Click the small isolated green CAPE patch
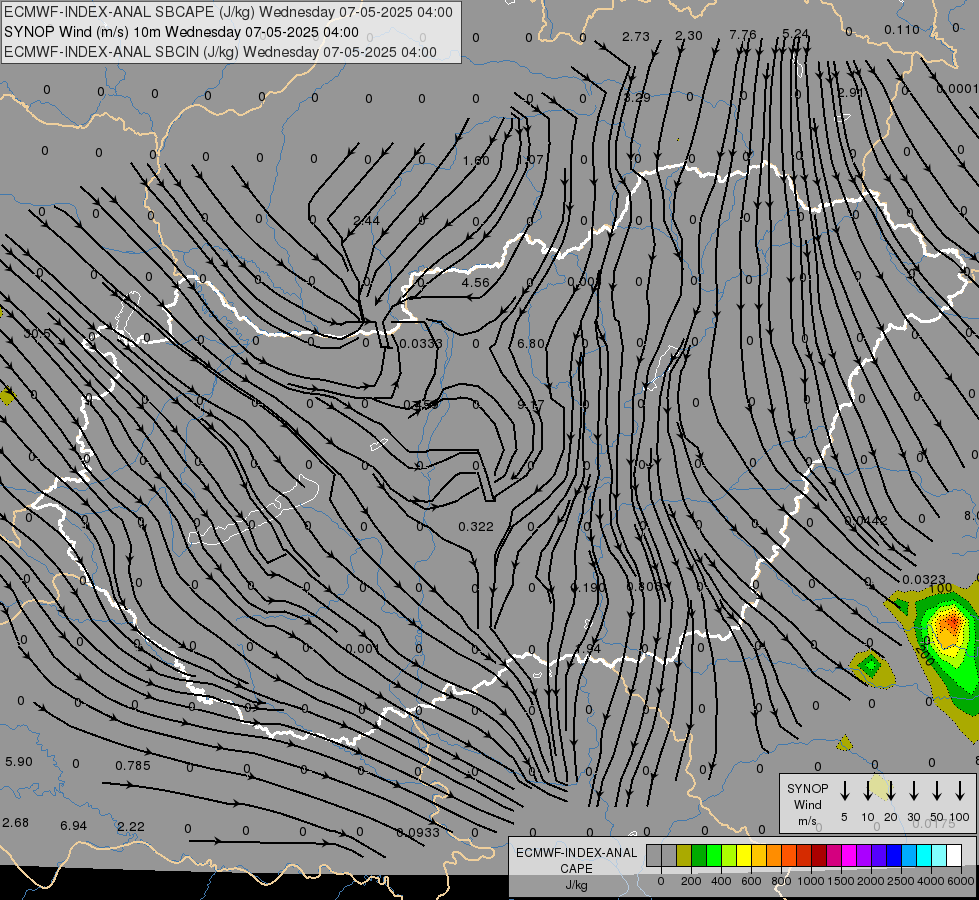This screenshot has width=979, height=900. coord(870,667)
